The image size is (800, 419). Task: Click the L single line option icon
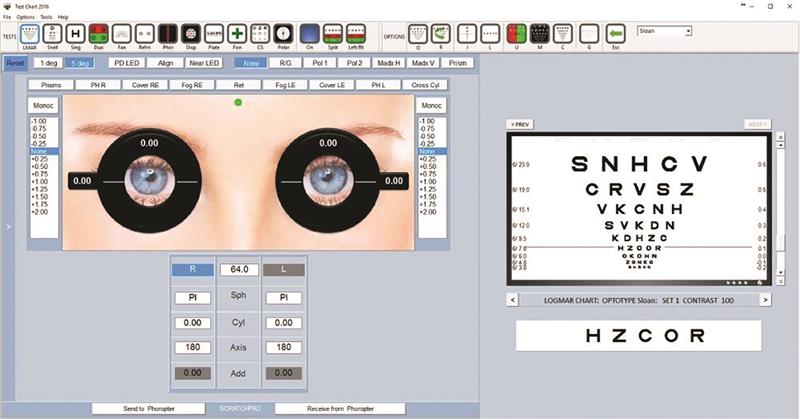coord(490,34)
